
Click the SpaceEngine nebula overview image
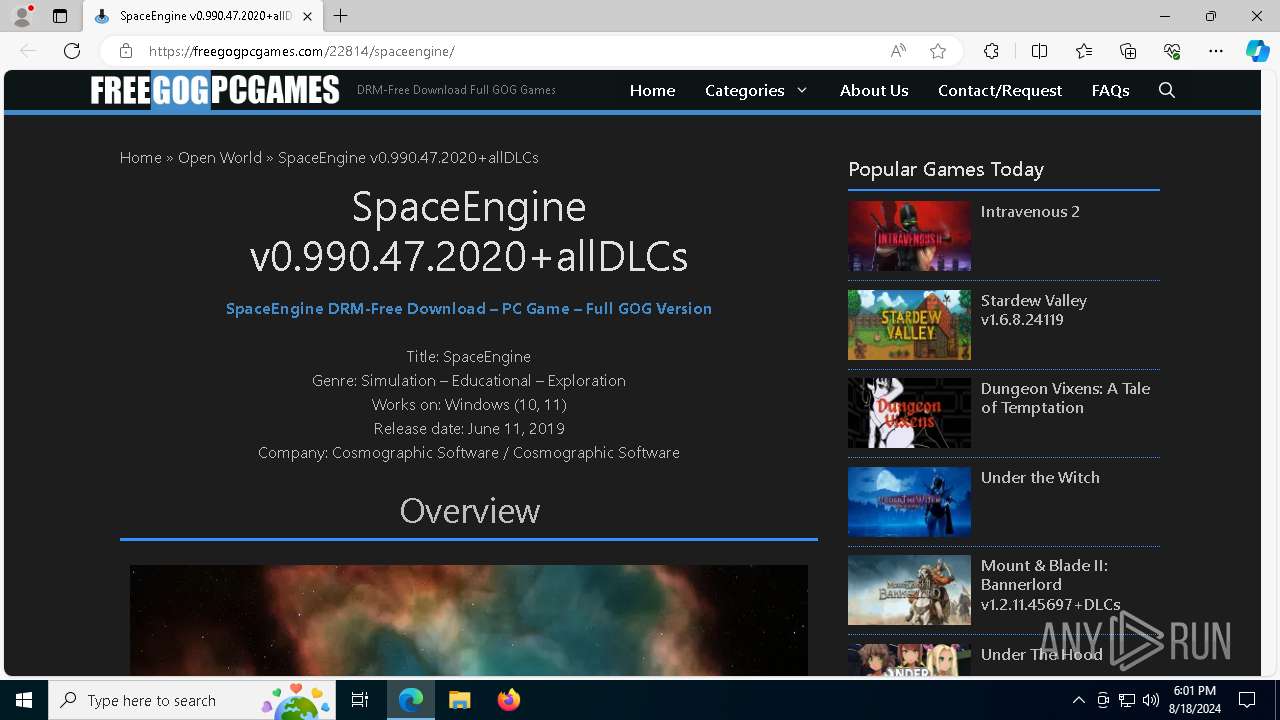[x=469, y=620]
